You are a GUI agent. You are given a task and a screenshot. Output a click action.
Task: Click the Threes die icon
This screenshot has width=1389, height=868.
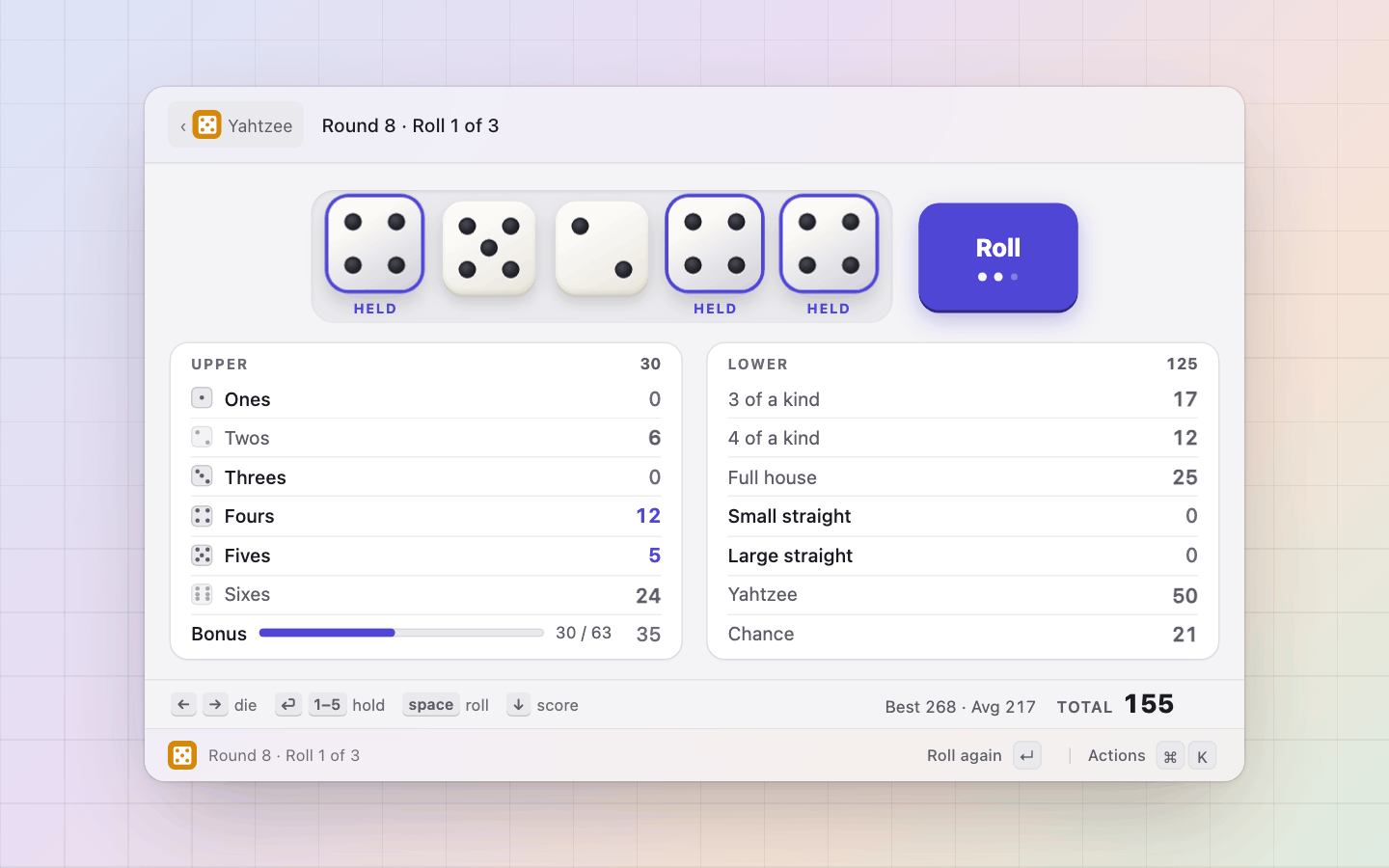pyautogui.click(x=202, y=476)
